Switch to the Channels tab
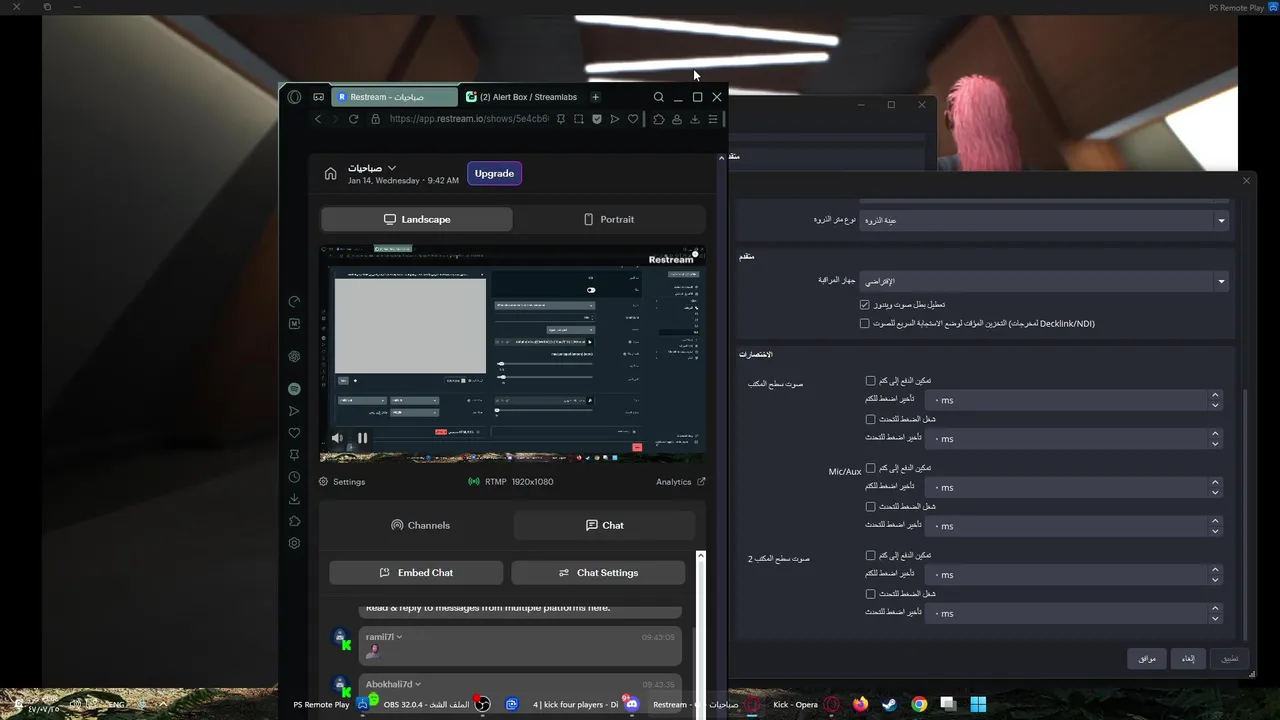Viewport: 1280px width, 720px height. click(420, 525)
